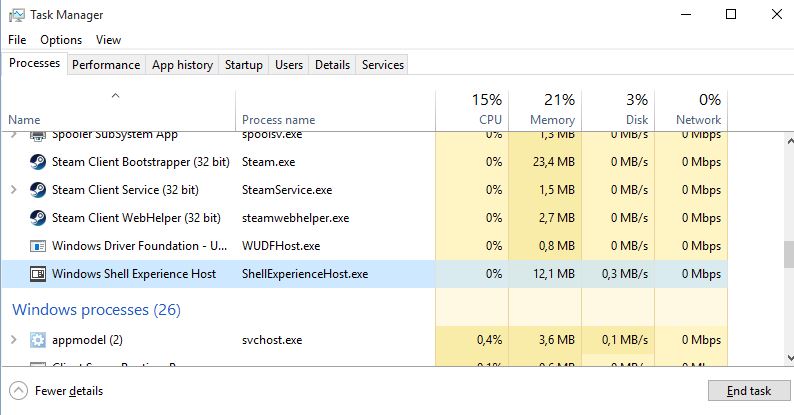The image size is (794, 415).
Task: Click the Fewer details circle arrow icon
Action: pos(19,391)
